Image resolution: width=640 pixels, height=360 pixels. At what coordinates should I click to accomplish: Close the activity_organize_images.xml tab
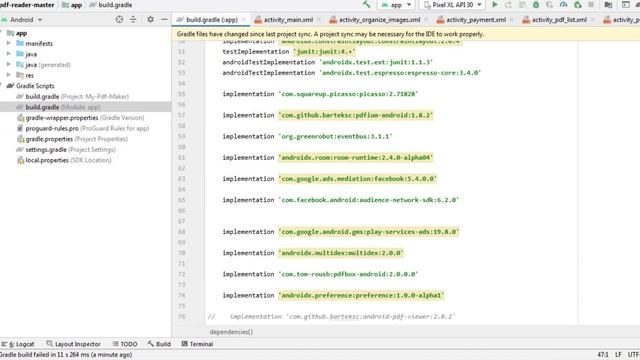click(x=426, y=20)
